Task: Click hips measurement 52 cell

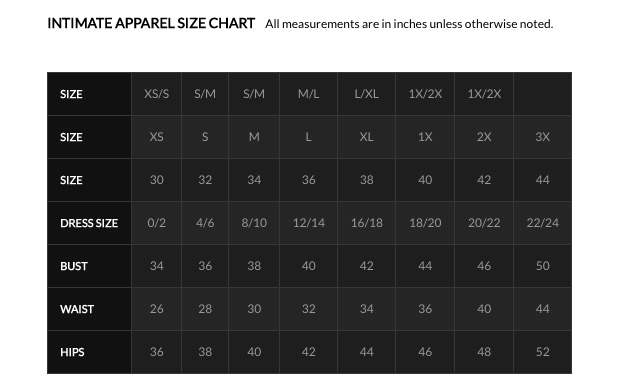Action: (542, 352)
